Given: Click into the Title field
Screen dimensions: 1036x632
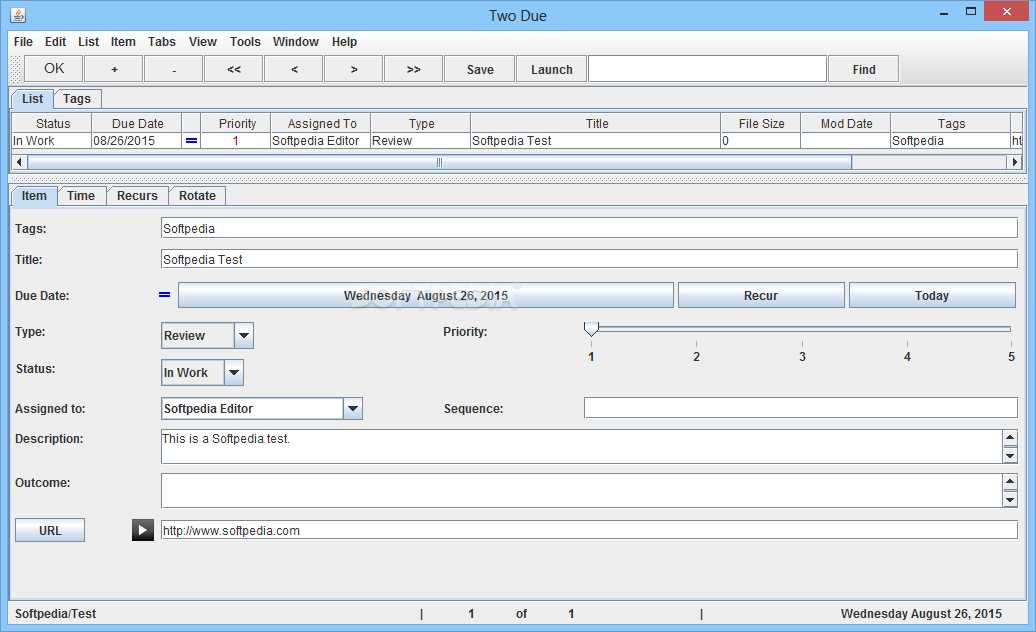Looking at the screenshot, I should tap(589, 260).
